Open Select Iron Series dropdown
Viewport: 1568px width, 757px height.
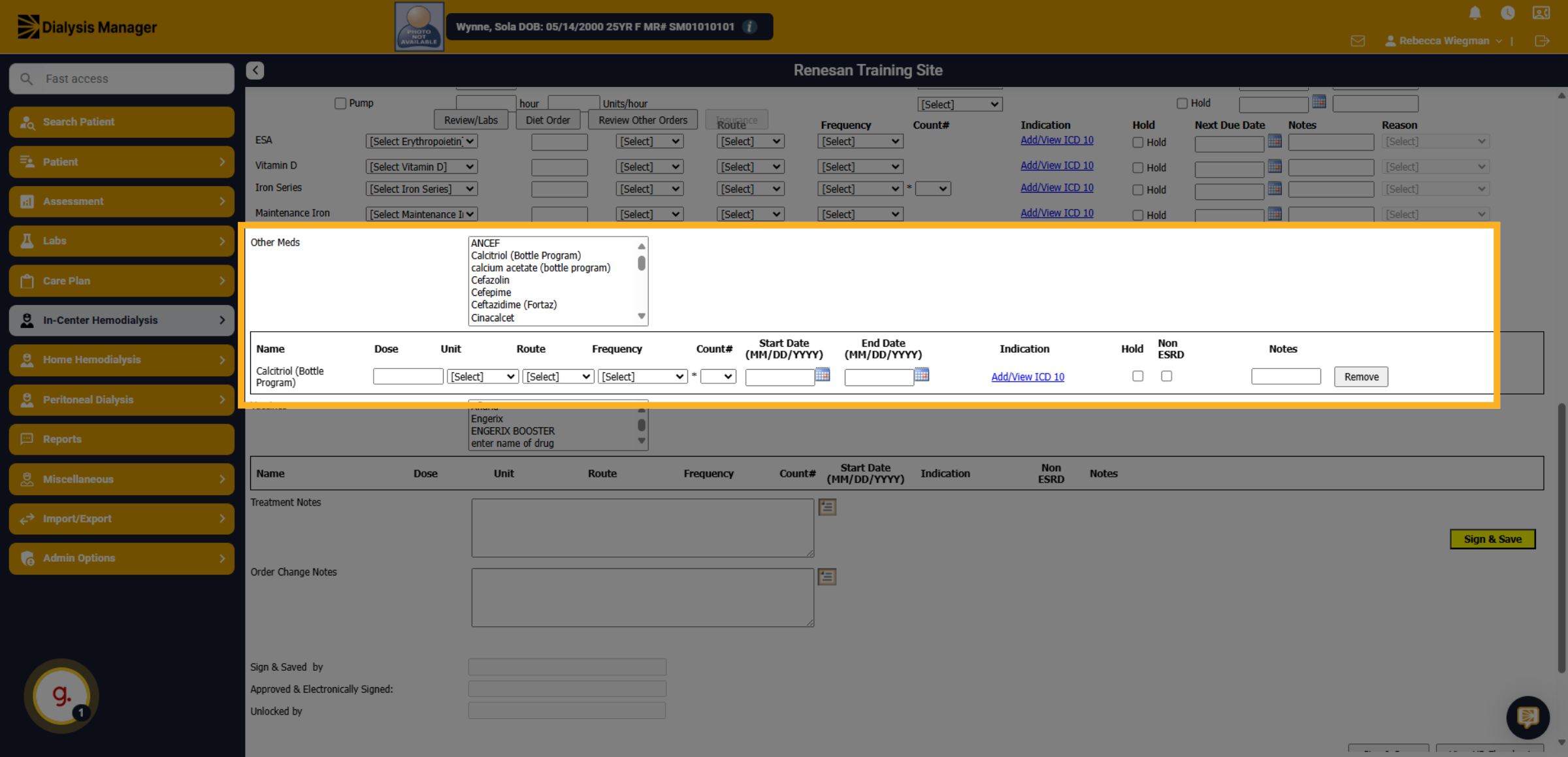[x=422, y=189]
